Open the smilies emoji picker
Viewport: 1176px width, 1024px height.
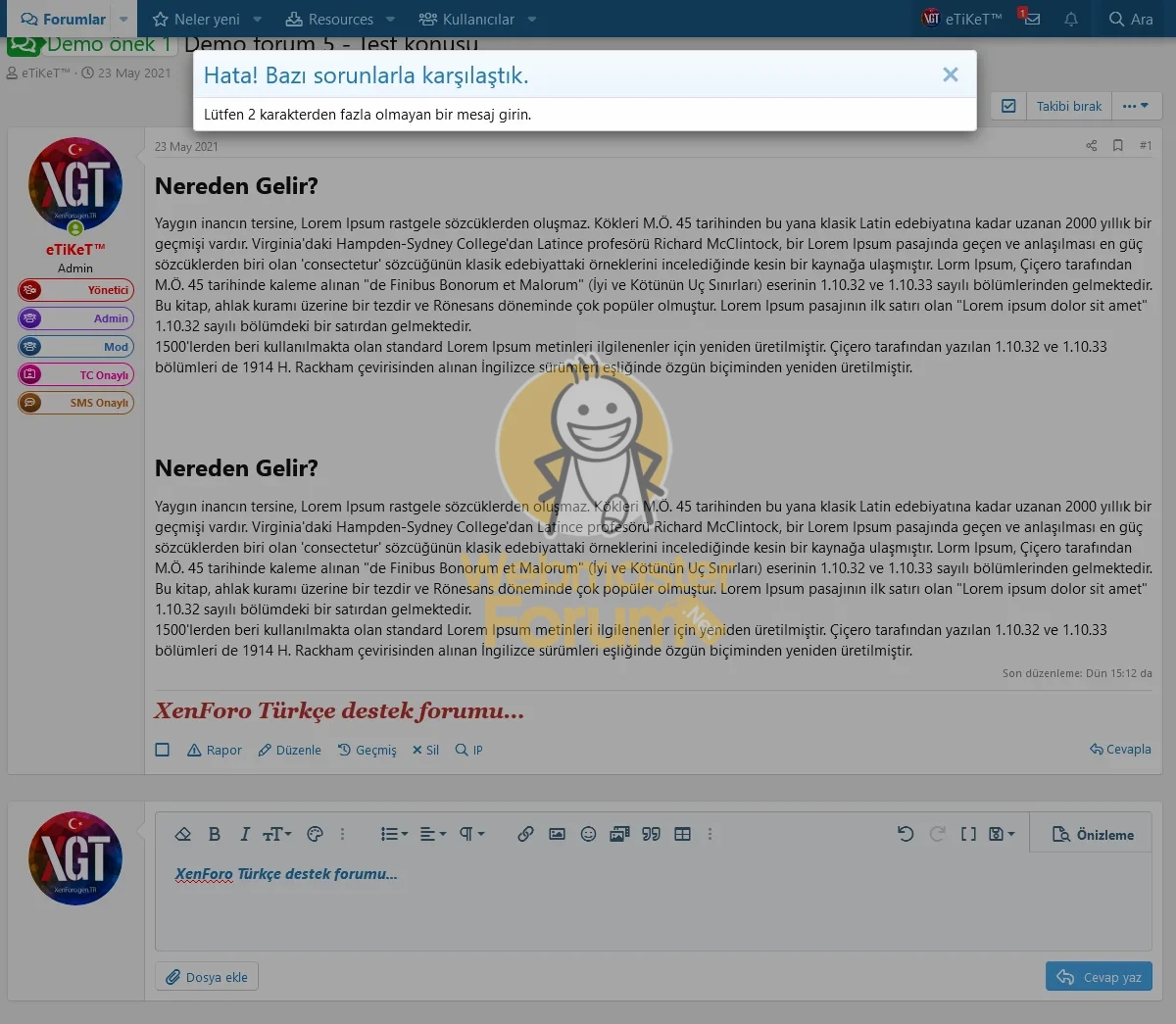(588, 834)
